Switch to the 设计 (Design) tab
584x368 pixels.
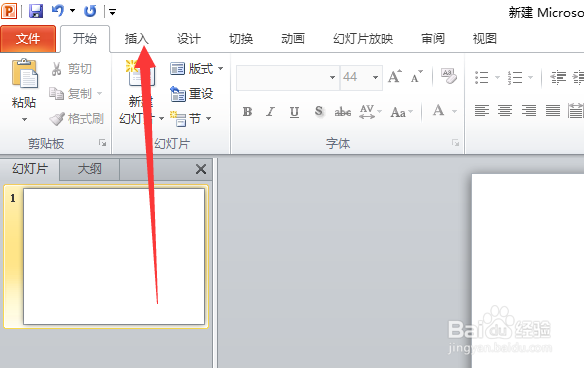(189, 39)
